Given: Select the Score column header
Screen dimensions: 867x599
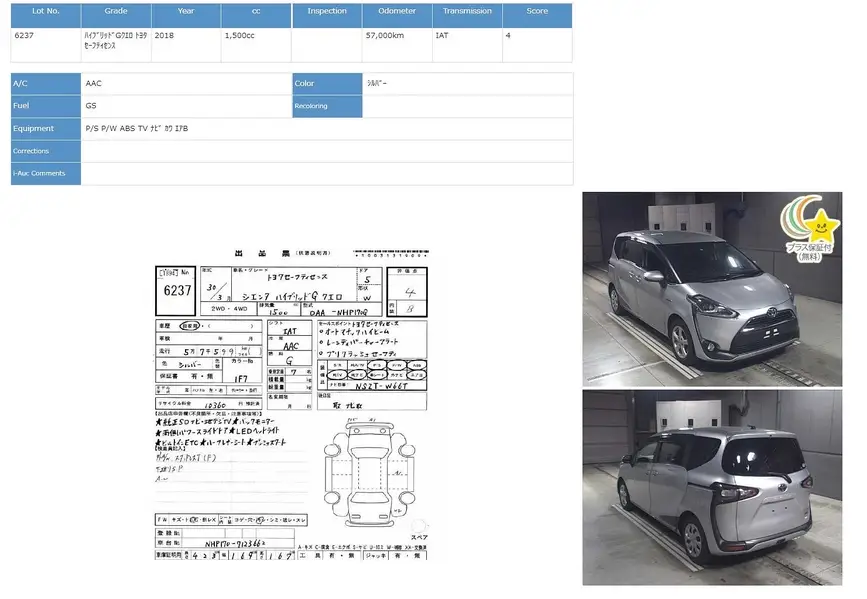Looking at the screenshot, I should [x=537, y=13].
